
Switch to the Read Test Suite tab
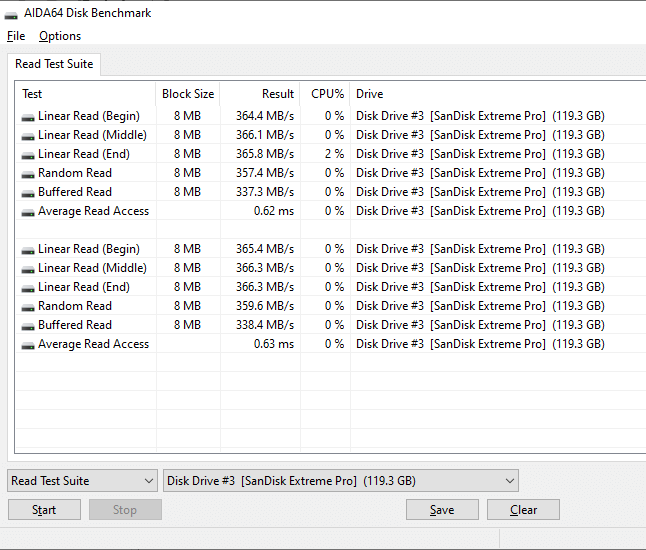54,64
